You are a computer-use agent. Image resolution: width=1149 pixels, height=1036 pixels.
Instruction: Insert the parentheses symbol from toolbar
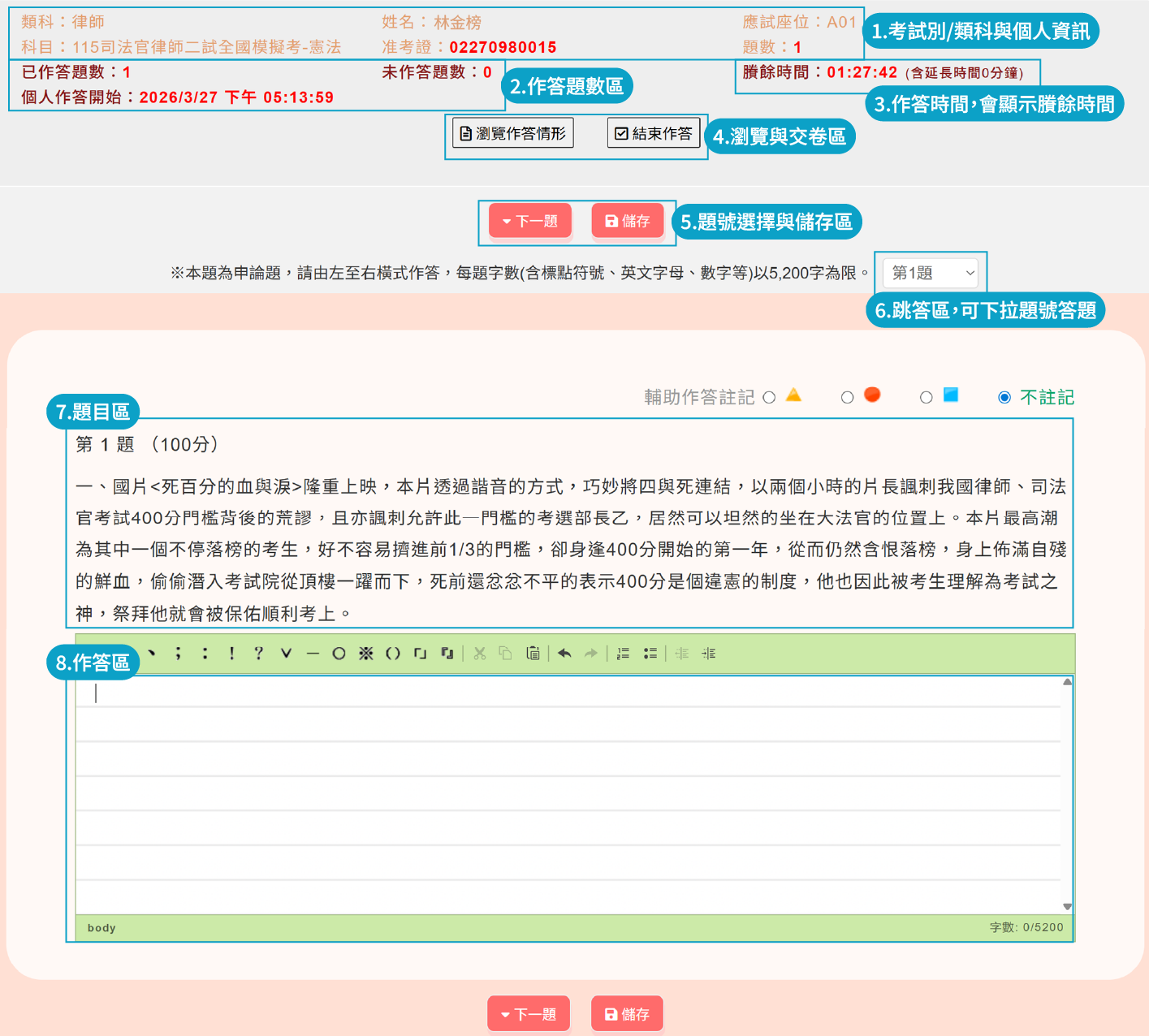click(393, 654)
